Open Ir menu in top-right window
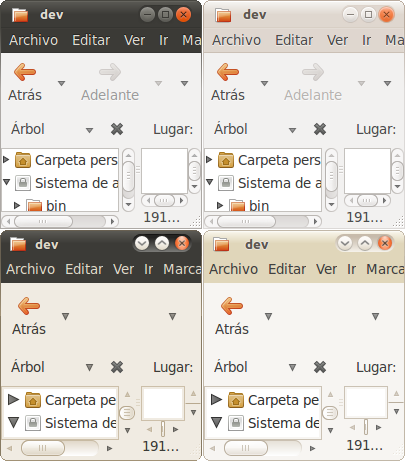The width and height of the screenshot is (405, 461). [366, 40]
